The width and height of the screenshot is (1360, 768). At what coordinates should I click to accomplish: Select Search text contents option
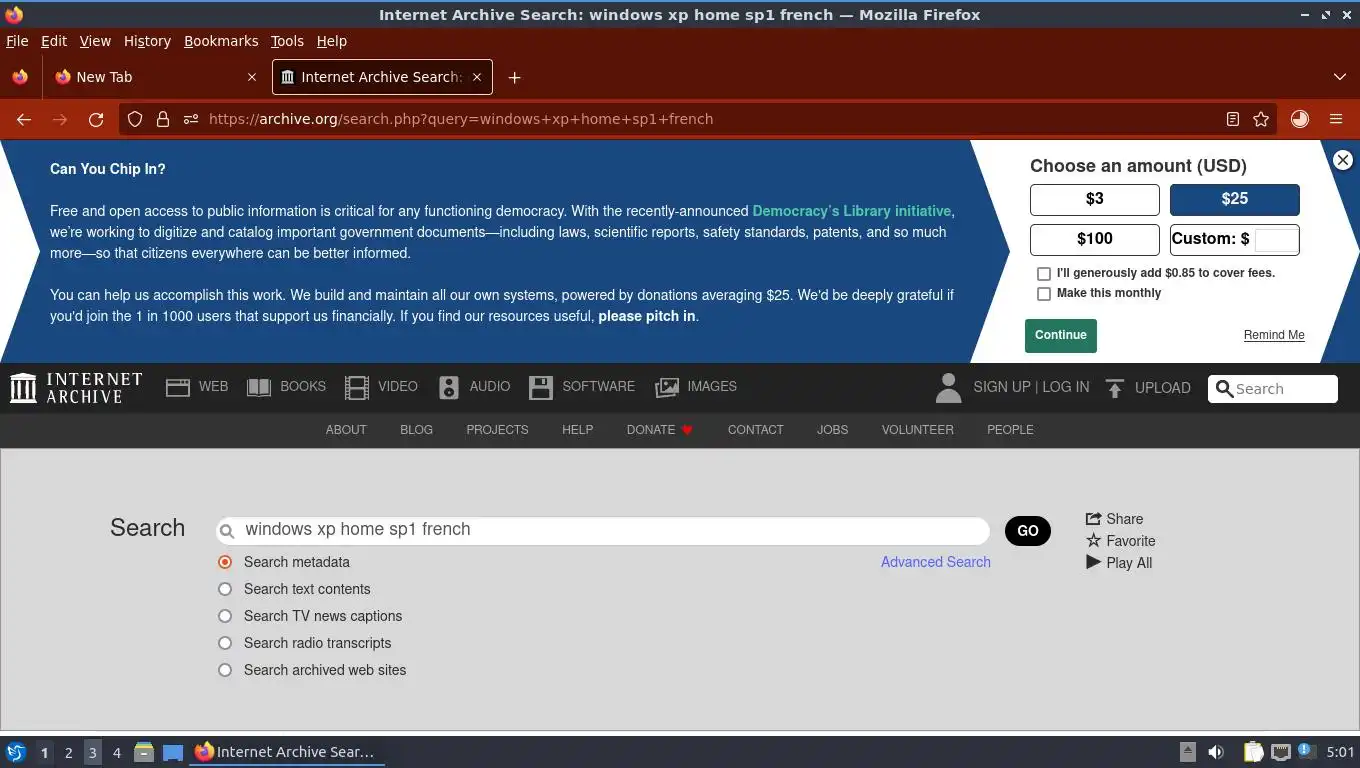coord(225,589)
